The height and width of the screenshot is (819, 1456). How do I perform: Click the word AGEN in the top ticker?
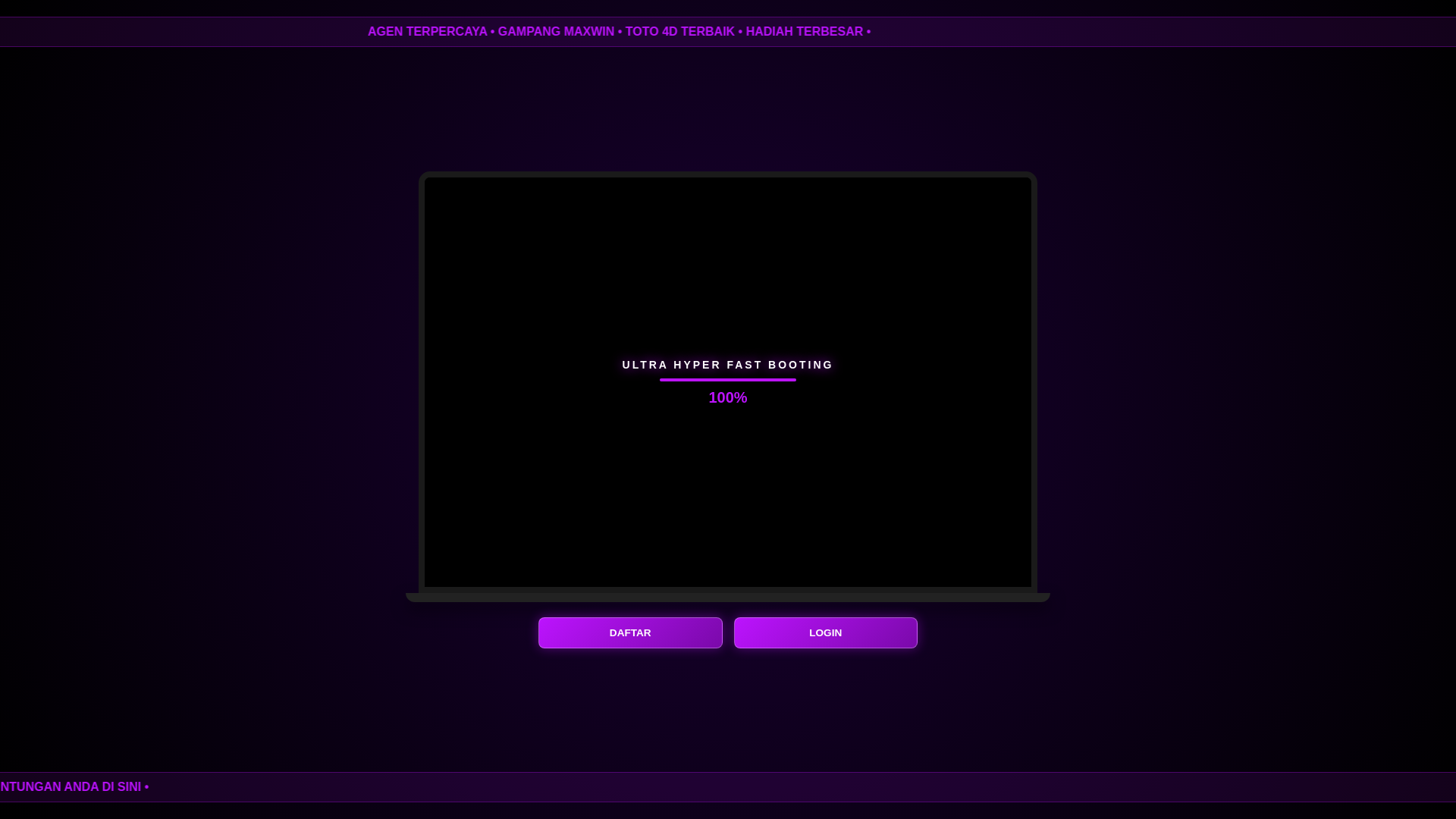tap(385, 32)
